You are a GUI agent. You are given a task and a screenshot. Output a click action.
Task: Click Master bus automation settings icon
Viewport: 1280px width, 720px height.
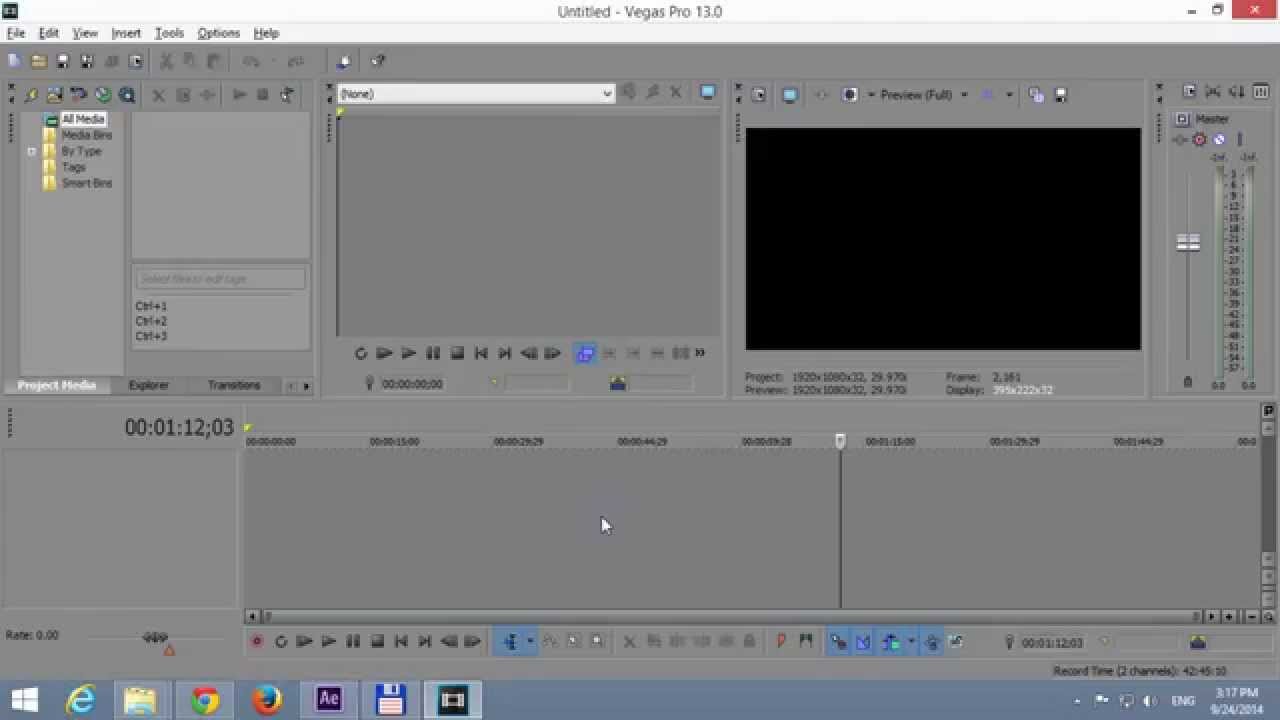point(1200,140)
